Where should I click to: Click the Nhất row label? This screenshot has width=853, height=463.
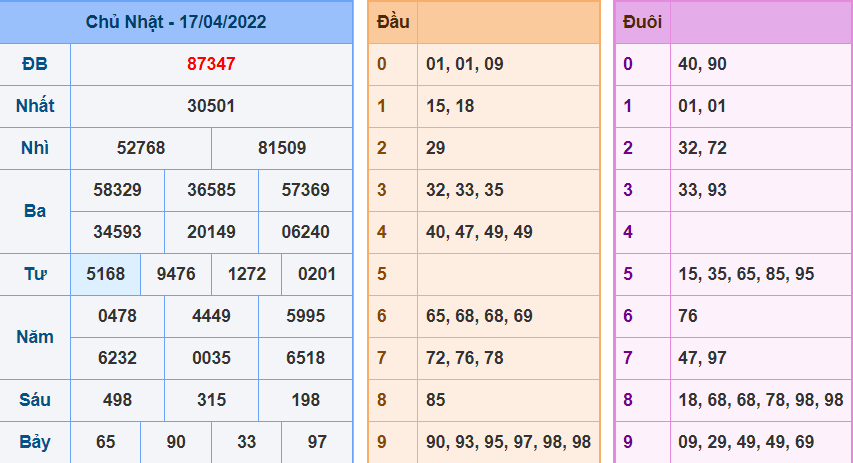point(35,106)
